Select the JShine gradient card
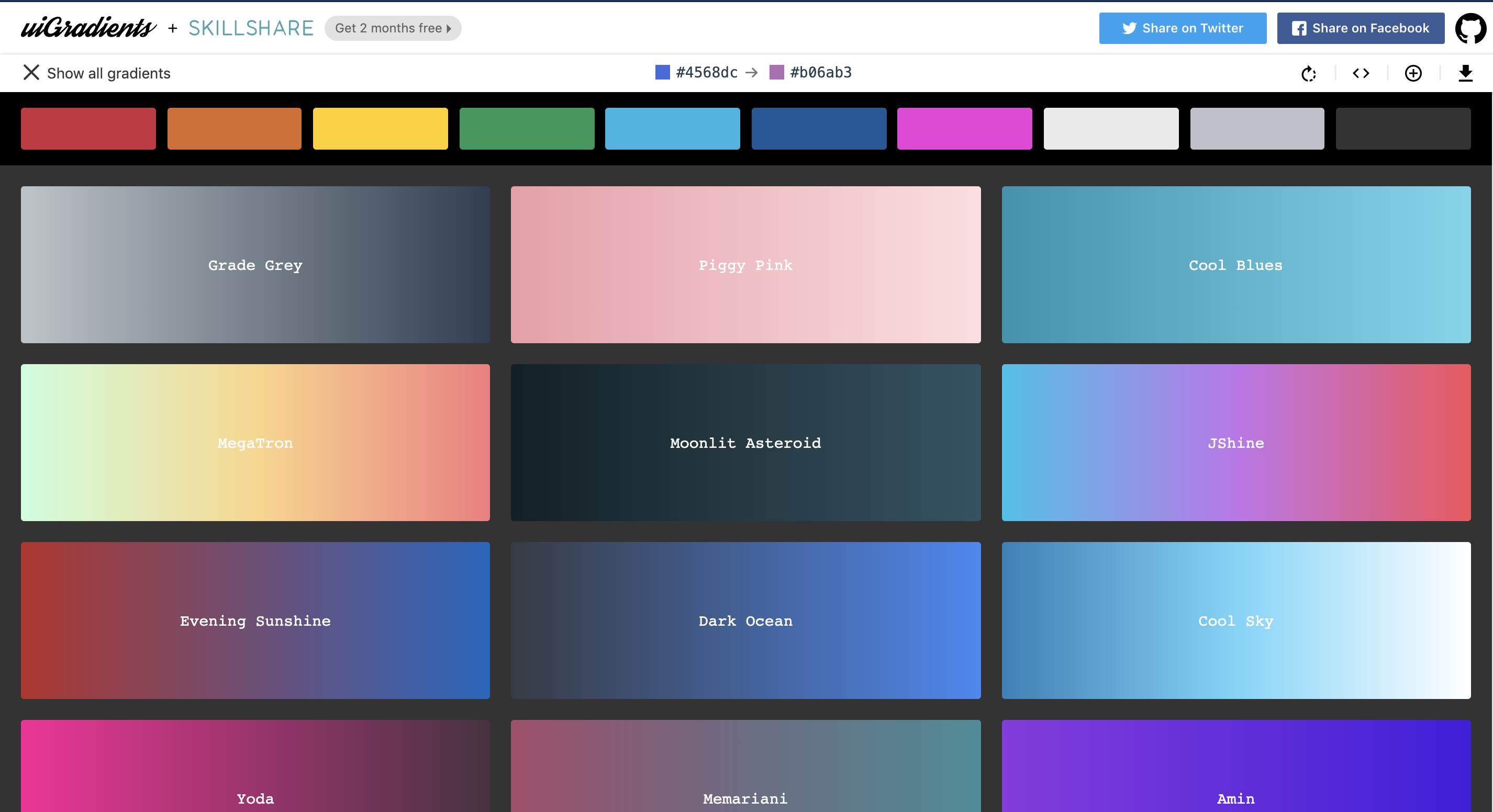Image resolution: width=1493 pixels, height=812 pixels. tap(1235, 443)
